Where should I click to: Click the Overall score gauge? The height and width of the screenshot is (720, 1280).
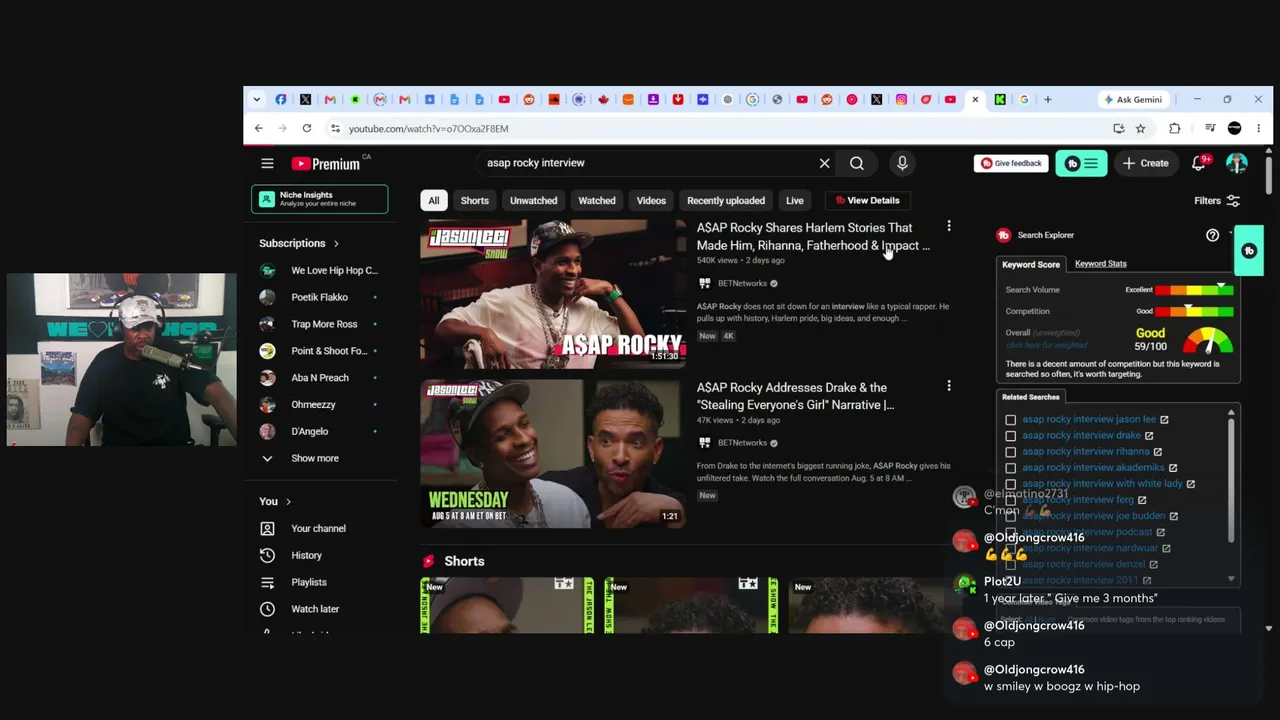pyautogui.click(x=1208, y=340)
